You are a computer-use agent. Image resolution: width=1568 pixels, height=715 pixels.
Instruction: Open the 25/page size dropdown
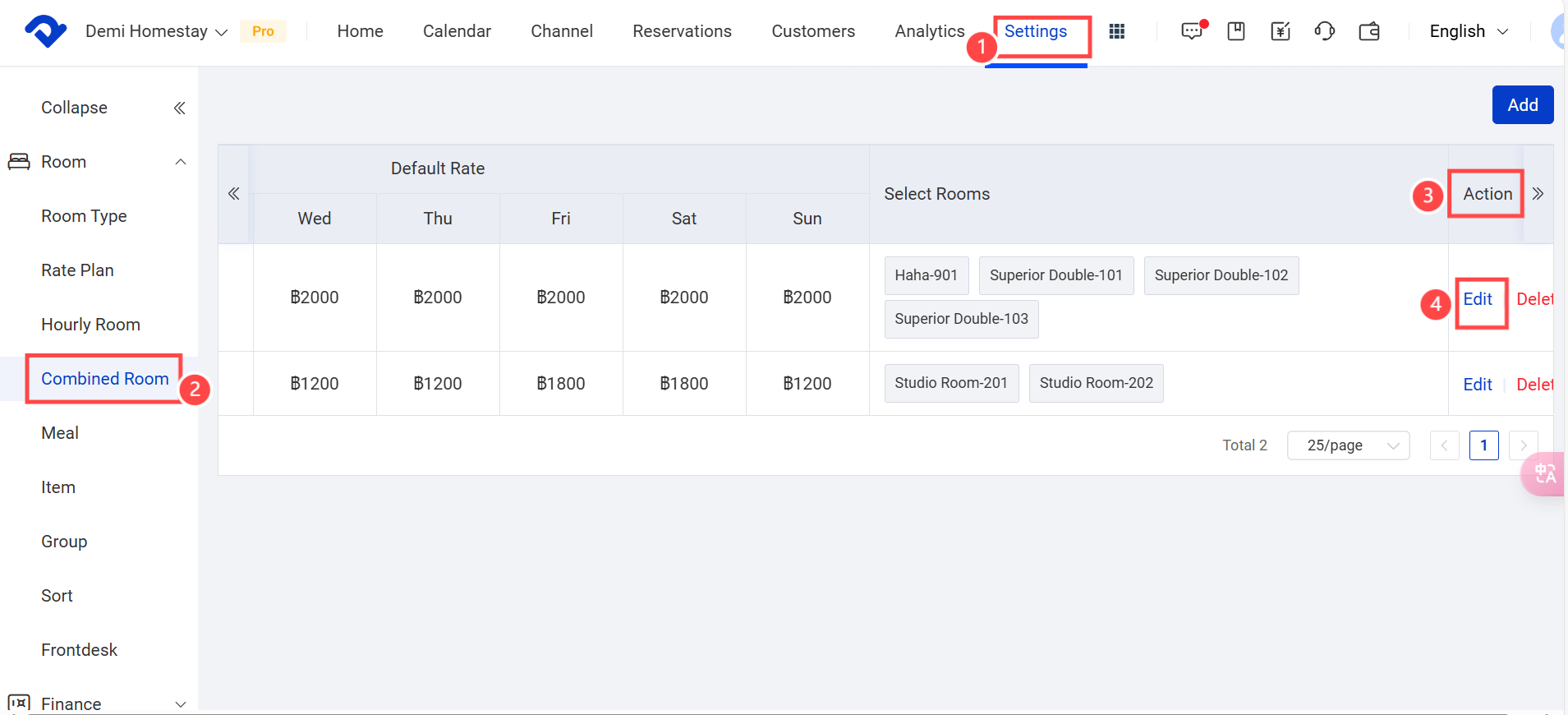(1348, 445)
